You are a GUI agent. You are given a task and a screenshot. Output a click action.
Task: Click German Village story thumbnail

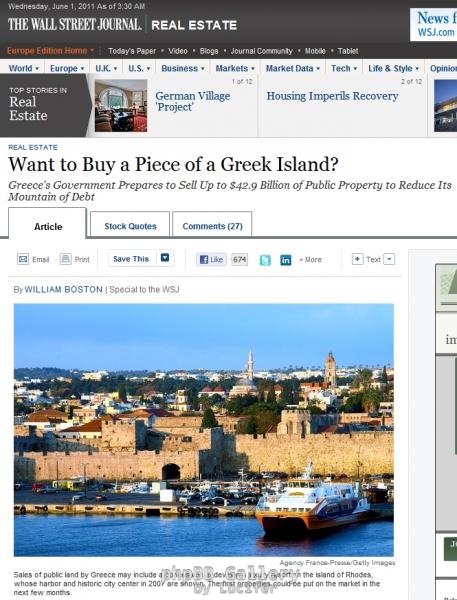pos(121,106)
